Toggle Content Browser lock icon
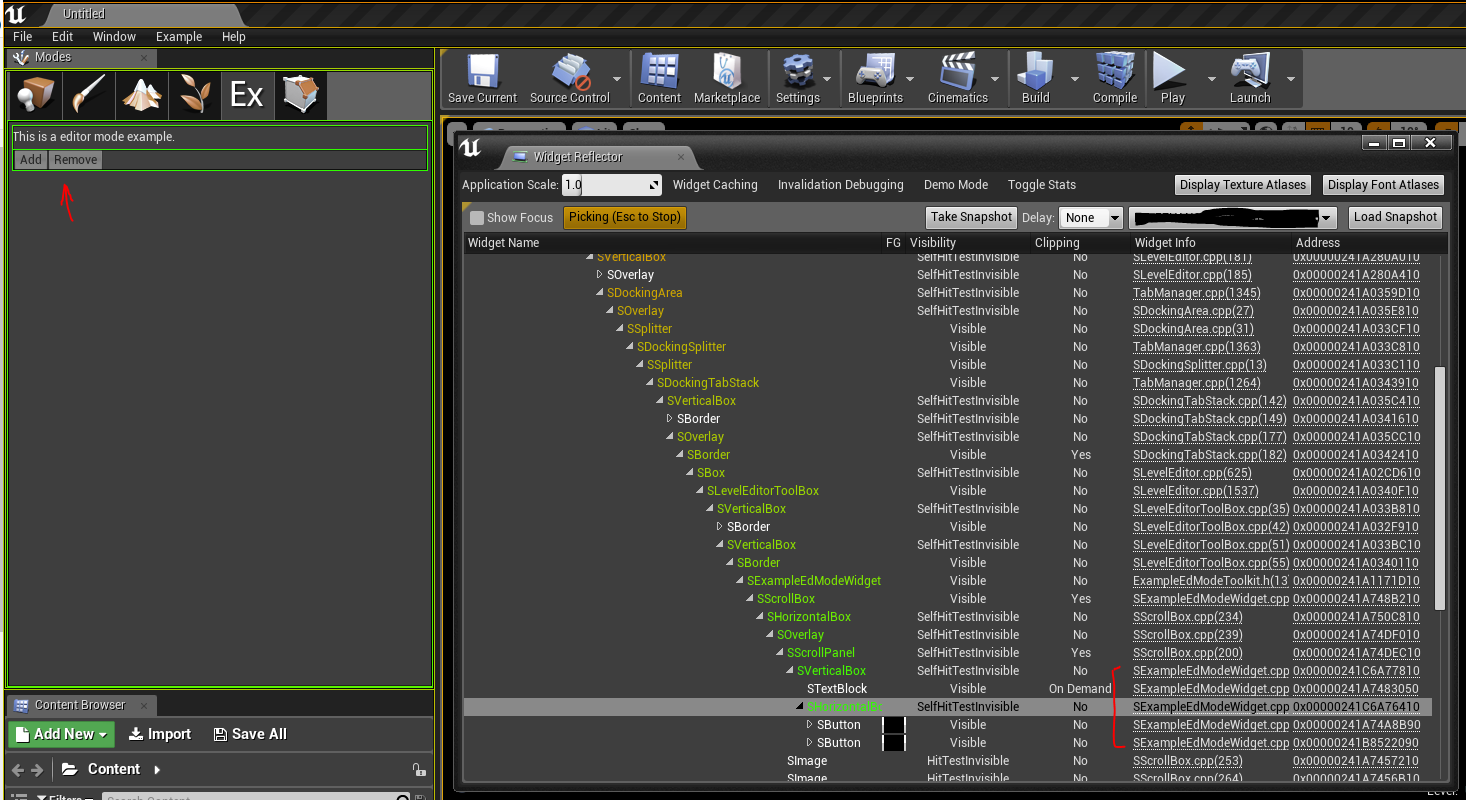 click(x=420, y=770)
